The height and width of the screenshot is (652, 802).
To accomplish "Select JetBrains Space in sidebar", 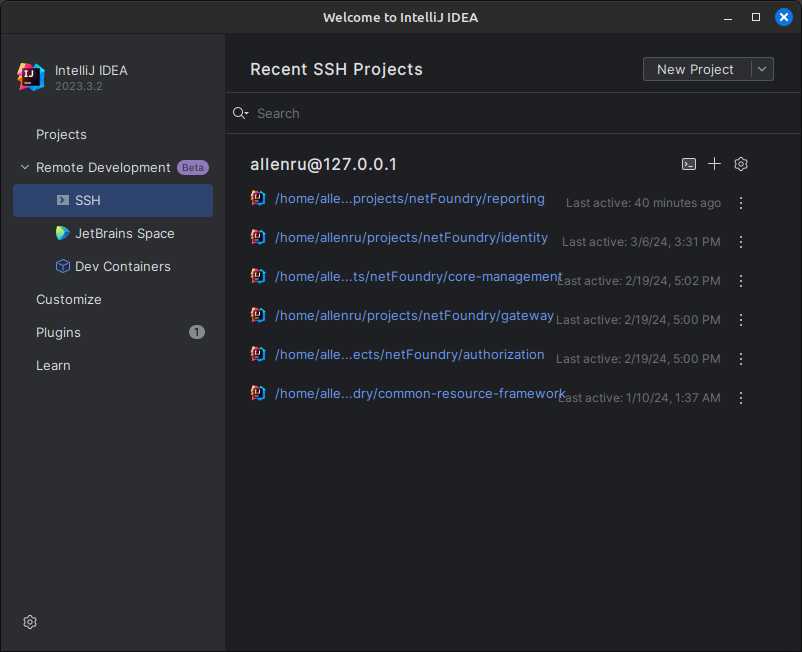I will pos(124,233).
